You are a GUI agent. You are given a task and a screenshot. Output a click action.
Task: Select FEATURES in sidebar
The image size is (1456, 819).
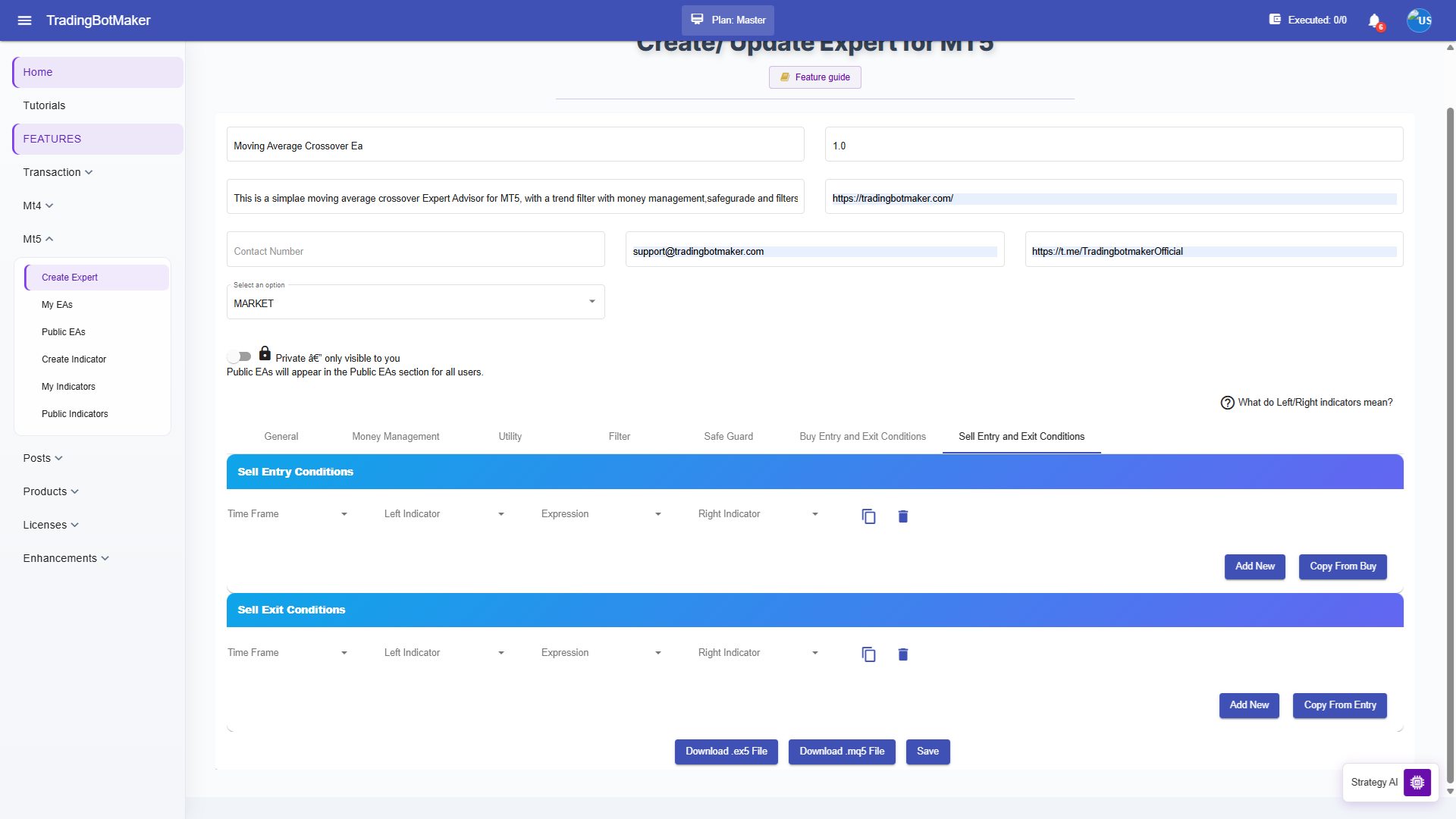pos(98,139)
